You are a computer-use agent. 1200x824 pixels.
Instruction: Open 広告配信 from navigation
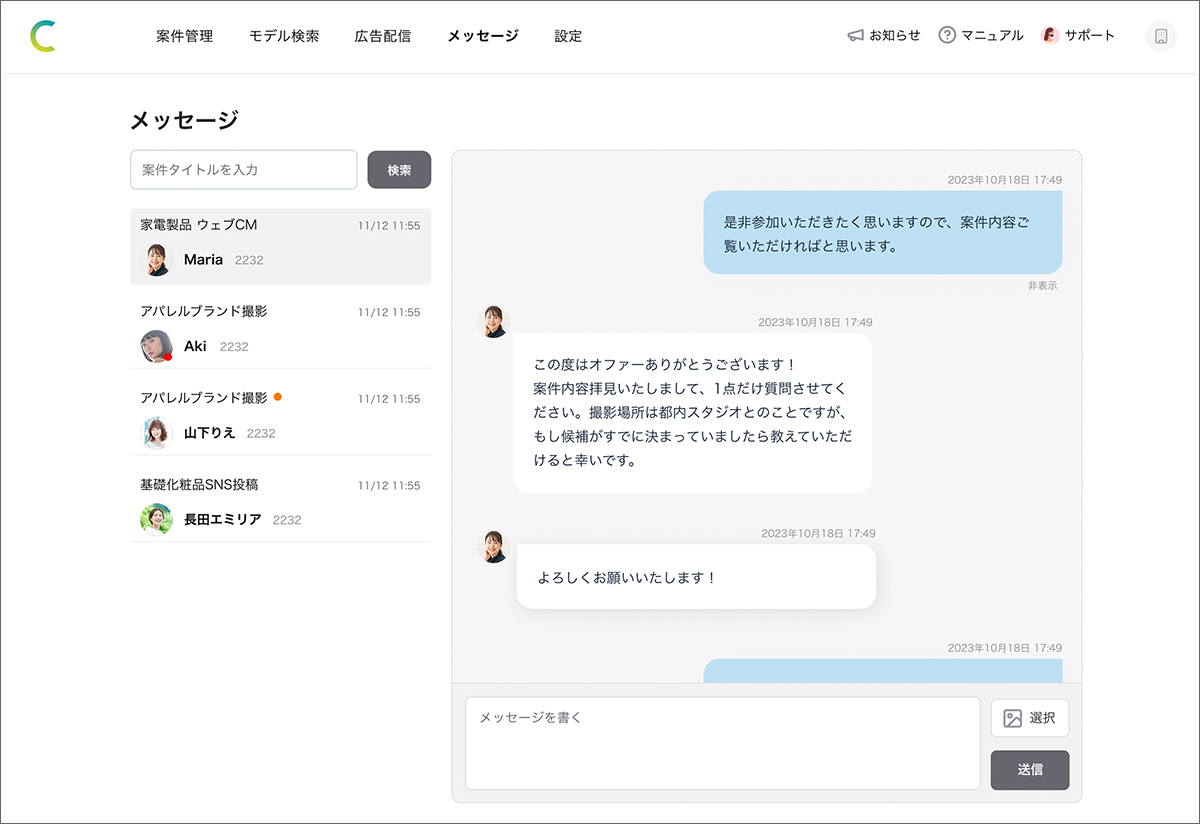click(382, 36)
